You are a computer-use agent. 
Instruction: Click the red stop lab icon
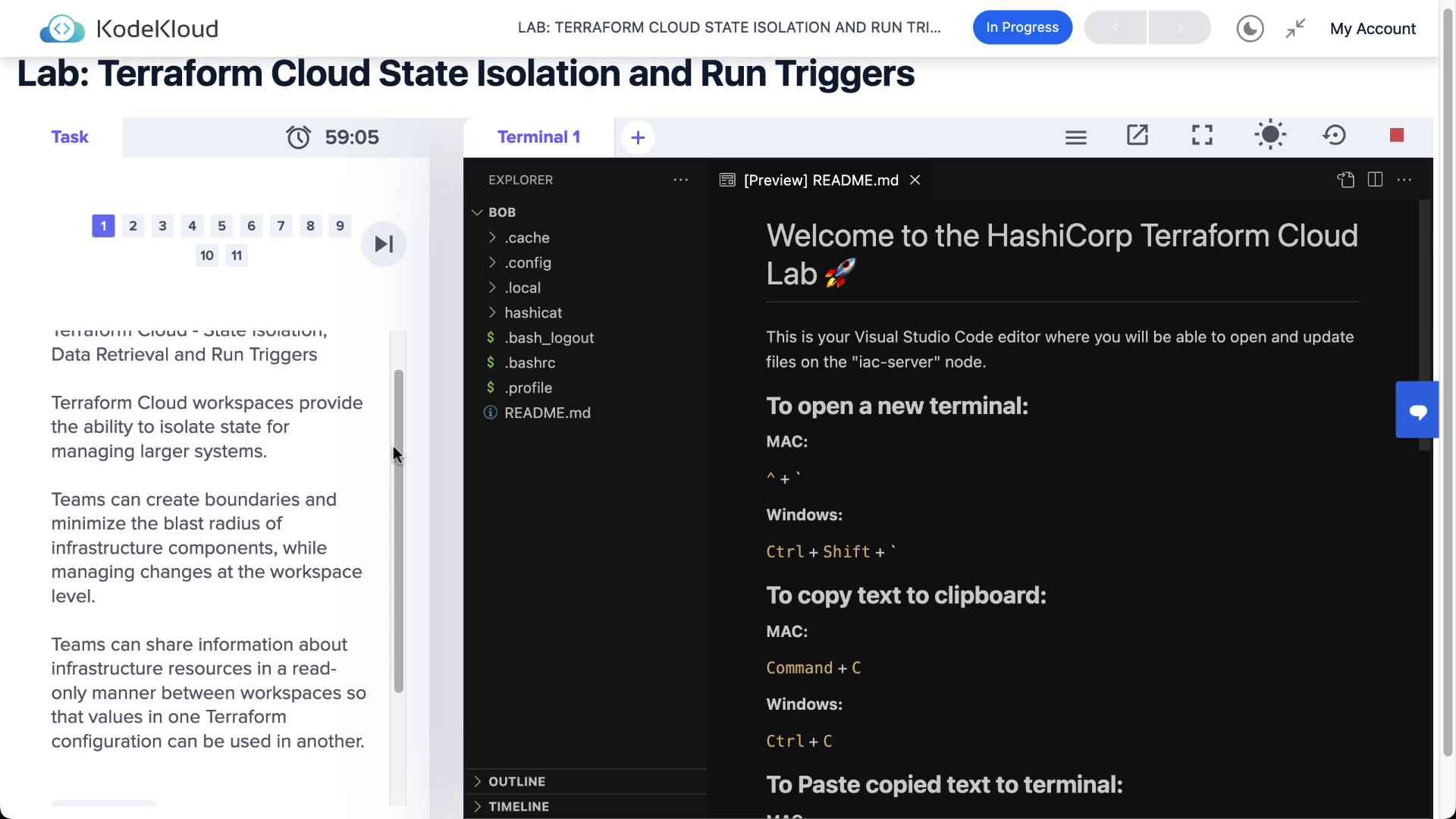[1396, 136]
